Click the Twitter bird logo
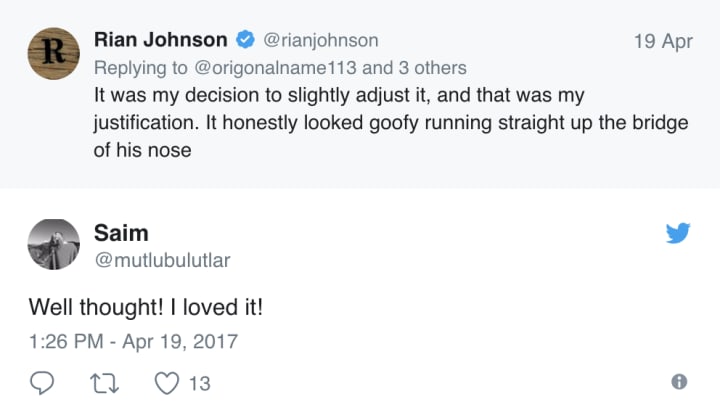The image size is (720, 415). click(x=678, y=234)
